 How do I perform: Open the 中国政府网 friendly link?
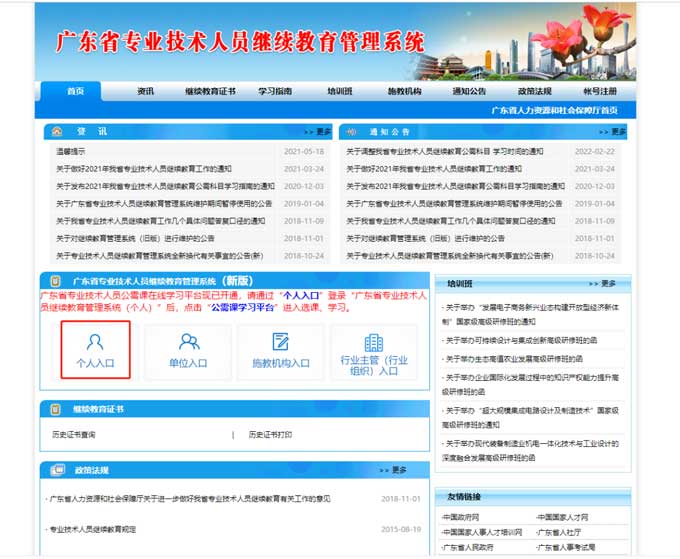[x=461, y=517]
